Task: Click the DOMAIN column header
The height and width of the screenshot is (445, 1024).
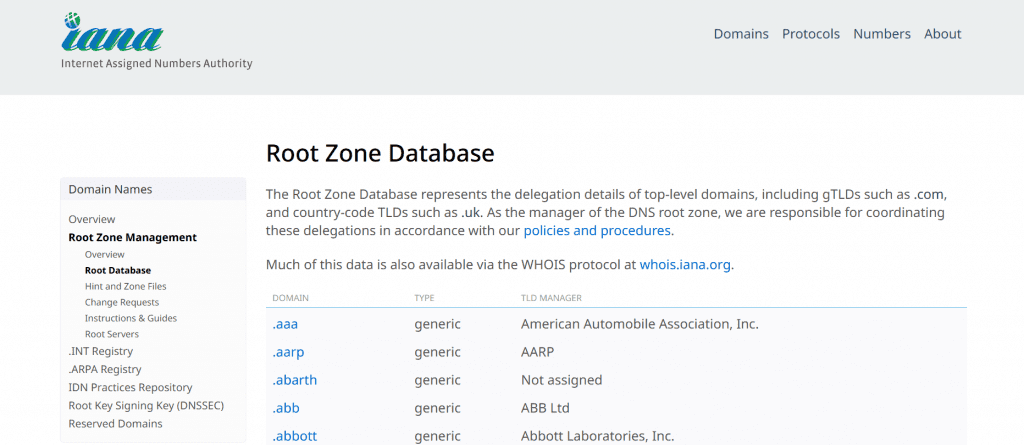Action: pos(291,298)
